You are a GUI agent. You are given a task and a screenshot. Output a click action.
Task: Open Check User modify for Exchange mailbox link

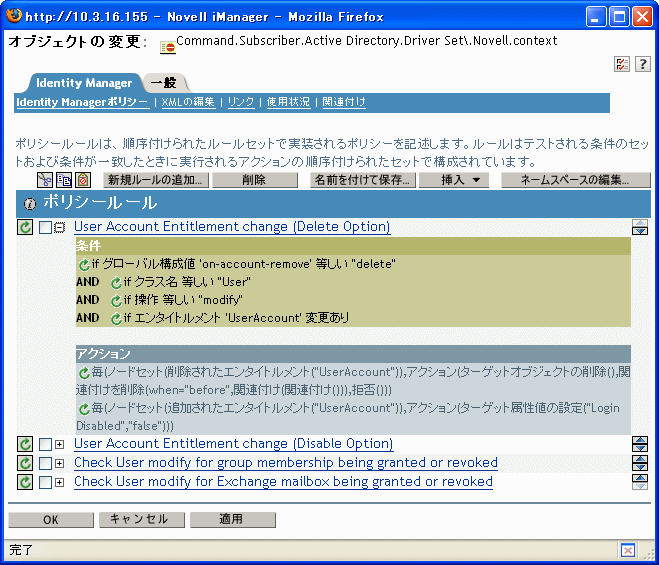283,482
